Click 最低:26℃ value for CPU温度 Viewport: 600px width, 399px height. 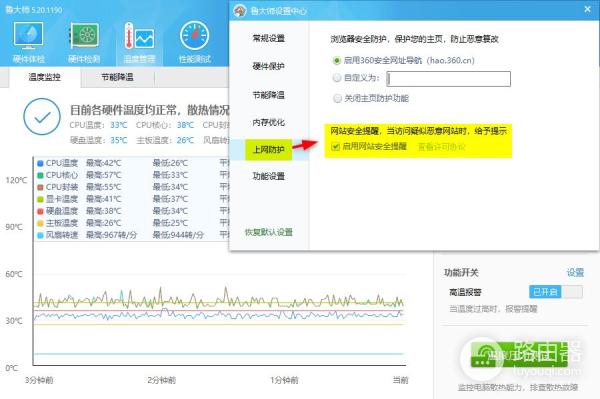pyautogui.click(x=170, y=163)
